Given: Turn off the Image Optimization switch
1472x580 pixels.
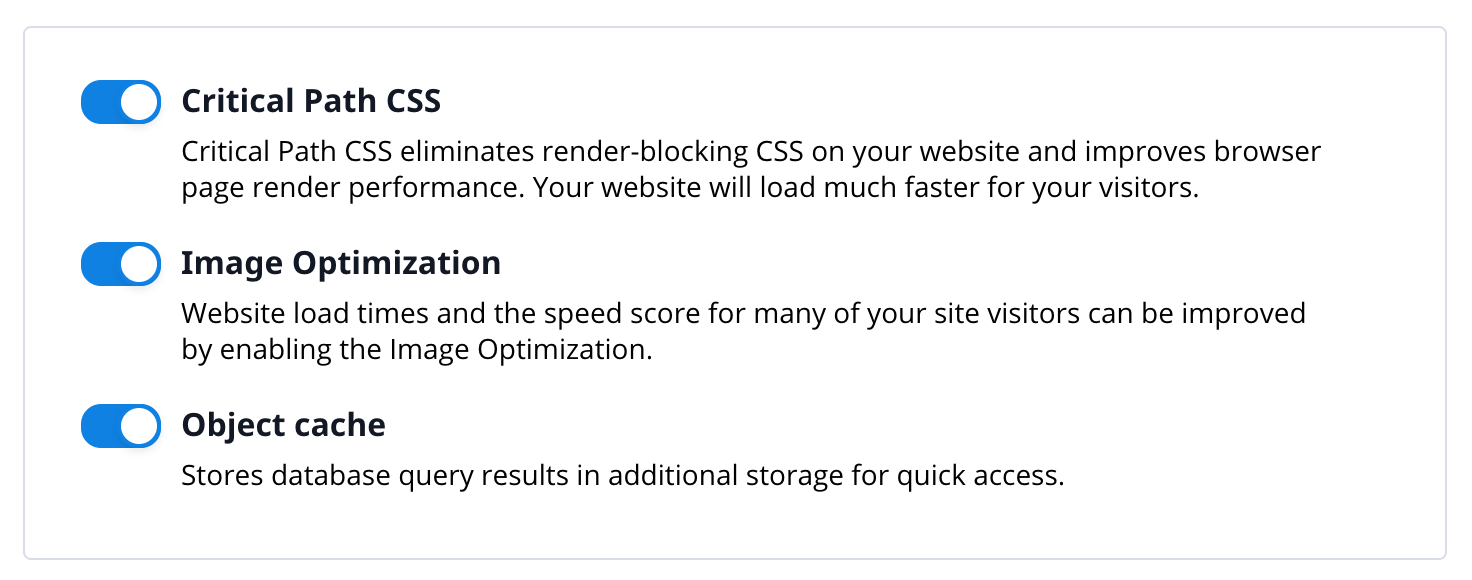Looking at the screenshot, I should point(121,264).
